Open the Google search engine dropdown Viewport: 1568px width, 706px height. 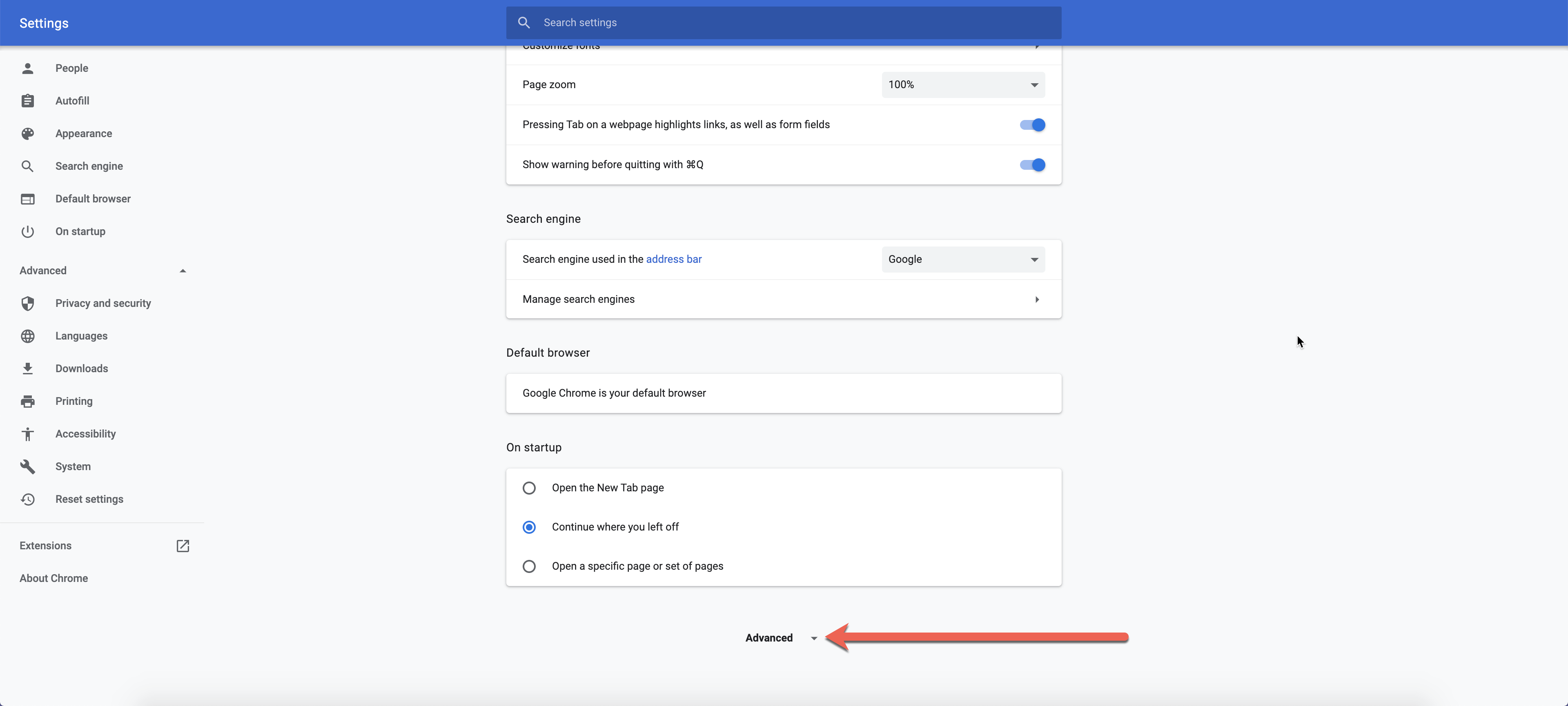[963, 260]
